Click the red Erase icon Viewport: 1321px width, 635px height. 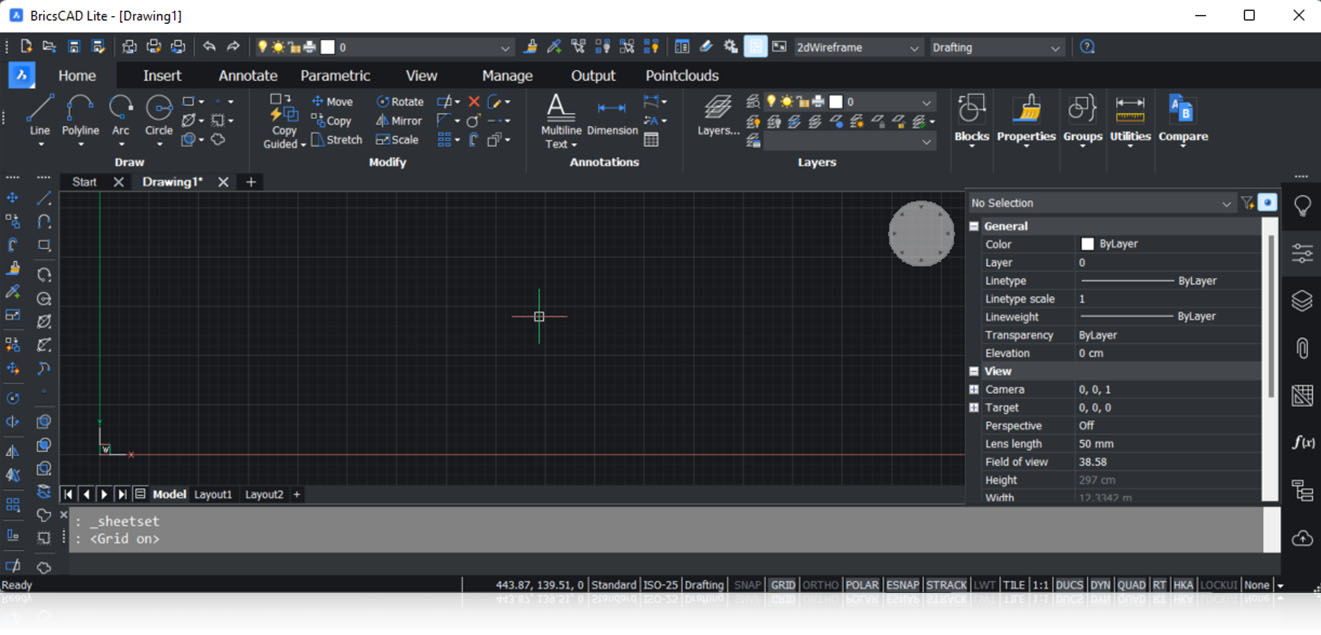[x=474, y=102]
